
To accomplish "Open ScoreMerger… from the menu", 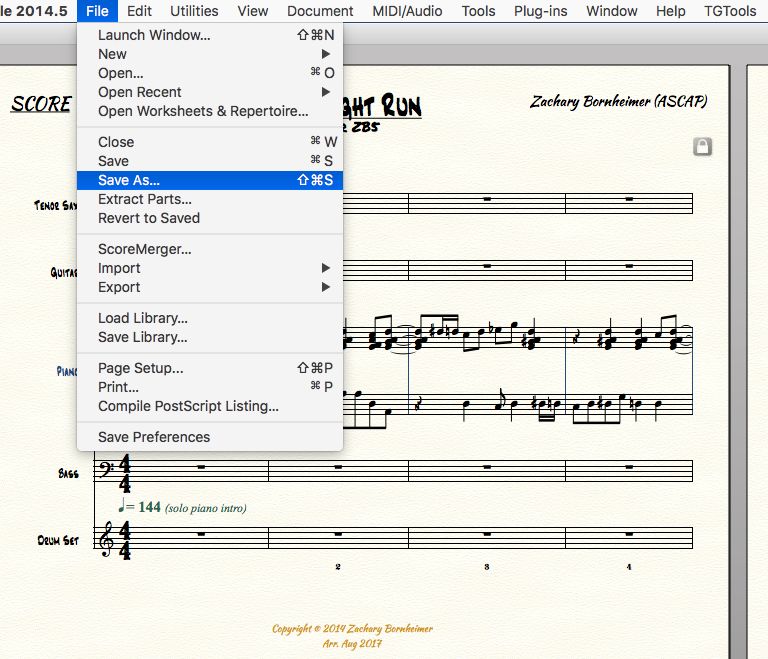I will [x=145, y=249].
